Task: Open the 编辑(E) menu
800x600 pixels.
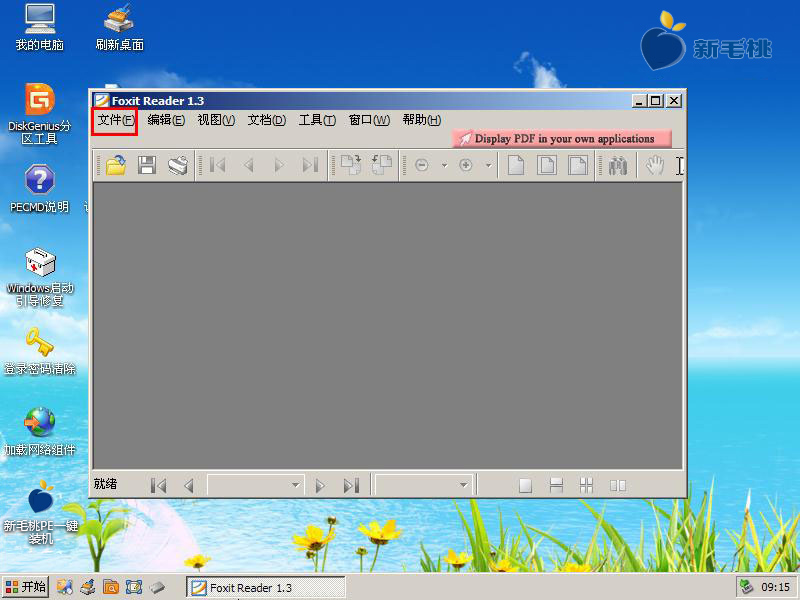Action: tap(166, 120)
